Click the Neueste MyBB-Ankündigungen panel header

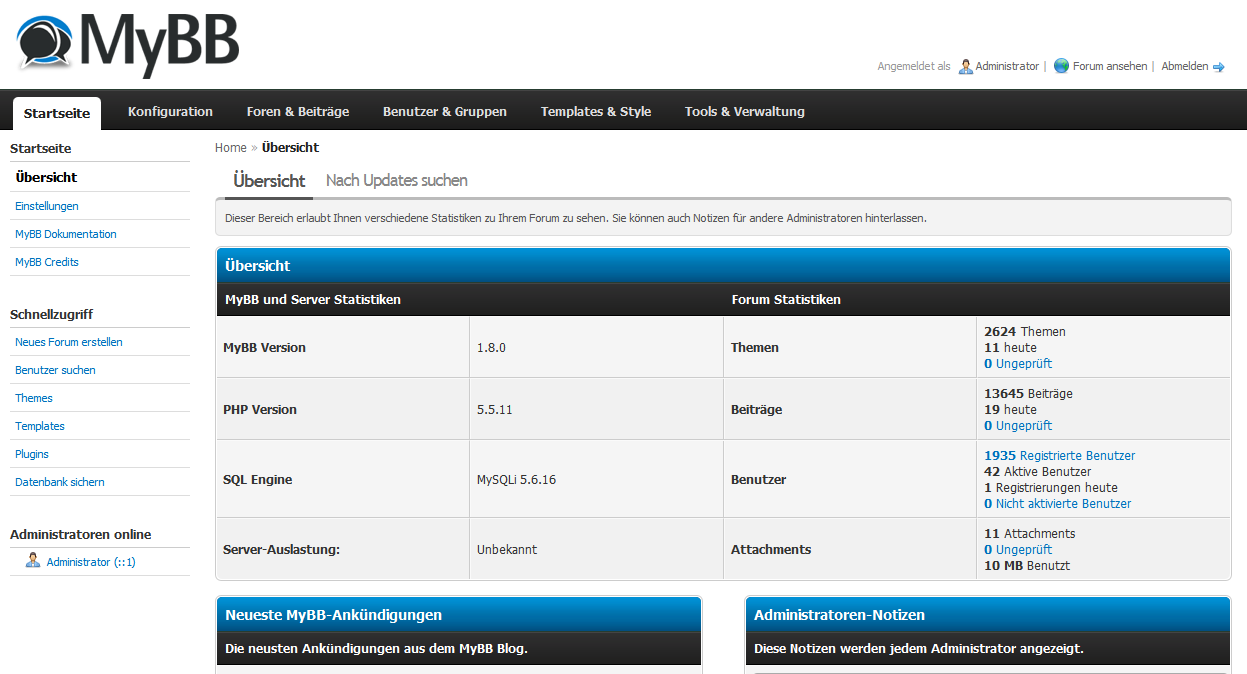point(459,614)
